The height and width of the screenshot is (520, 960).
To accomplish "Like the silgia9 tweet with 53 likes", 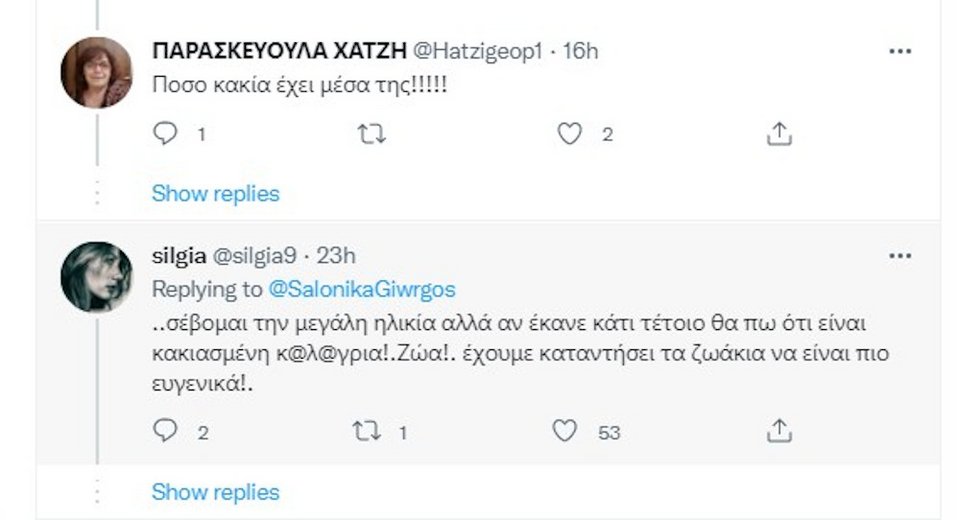I will tap(566, 431).
